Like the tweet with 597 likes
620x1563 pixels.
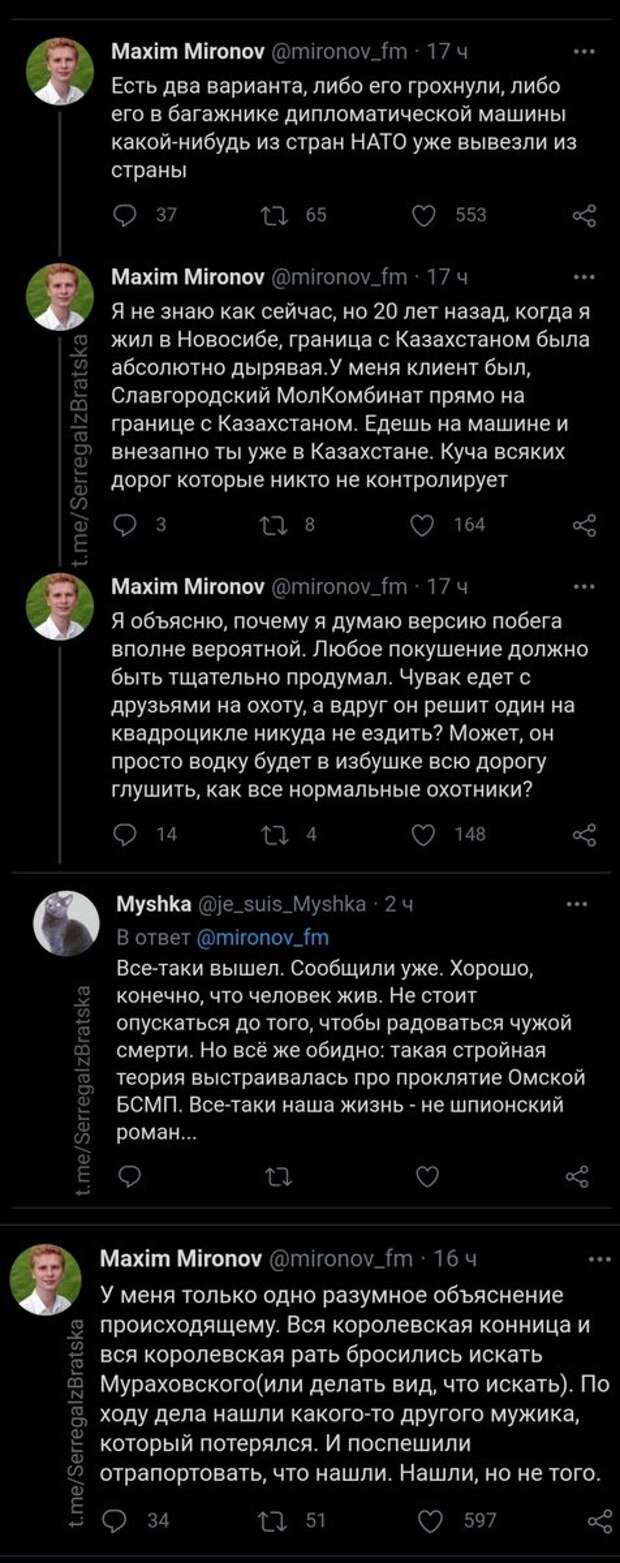(431, 1521)
